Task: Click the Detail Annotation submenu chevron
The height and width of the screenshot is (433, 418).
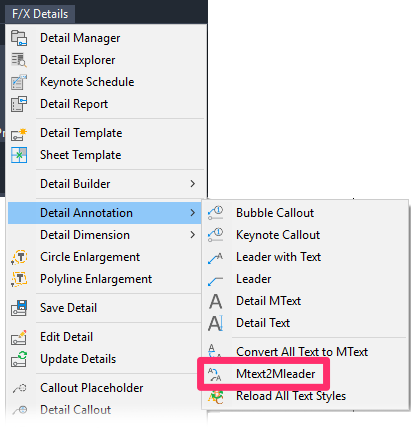Action: [192, 213]
